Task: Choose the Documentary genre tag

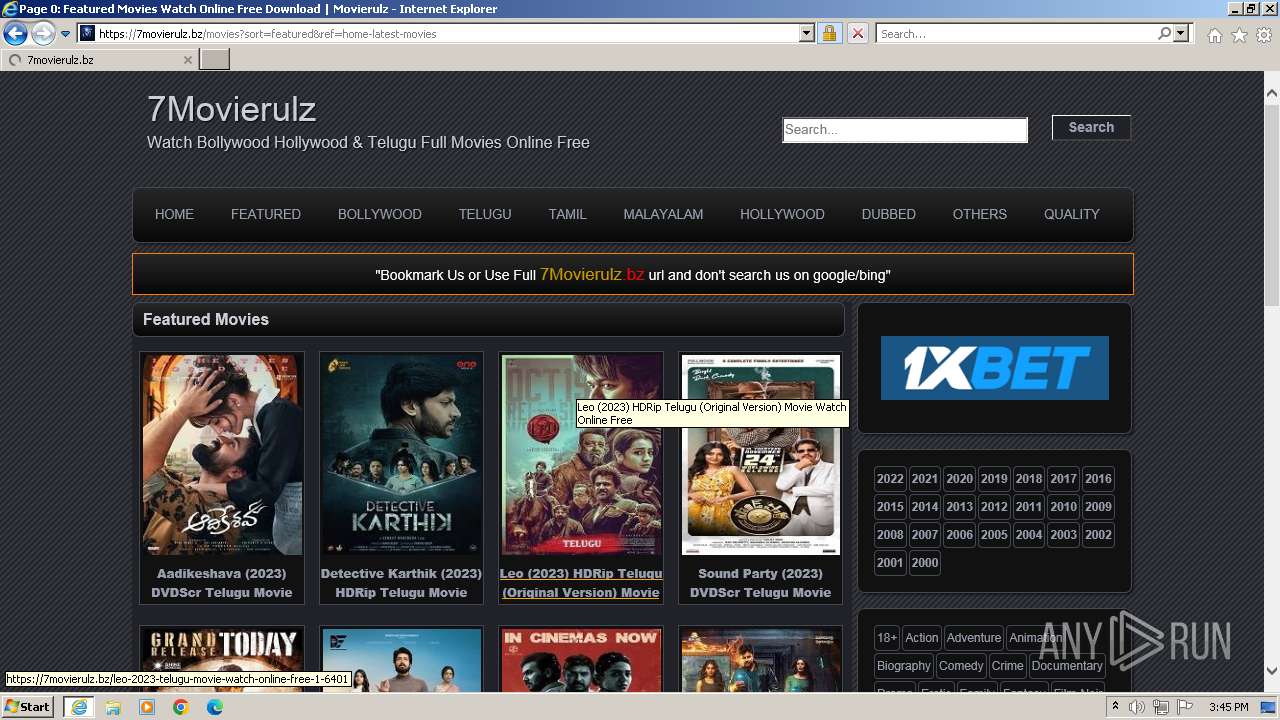Action: pos(1067,666)
